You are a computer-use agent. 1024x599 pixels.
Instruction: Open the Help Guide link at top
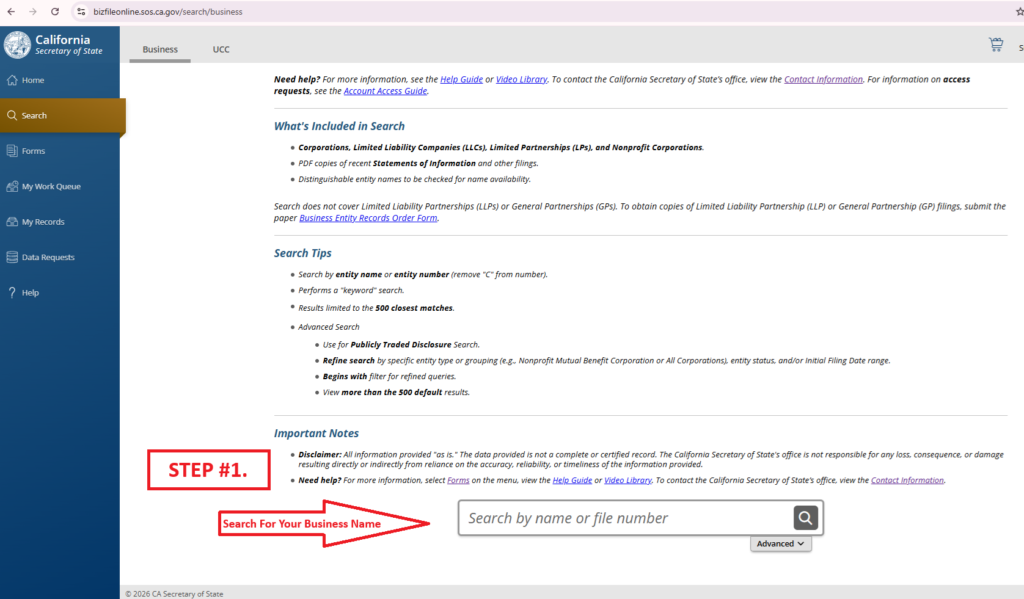pos(461,79)
